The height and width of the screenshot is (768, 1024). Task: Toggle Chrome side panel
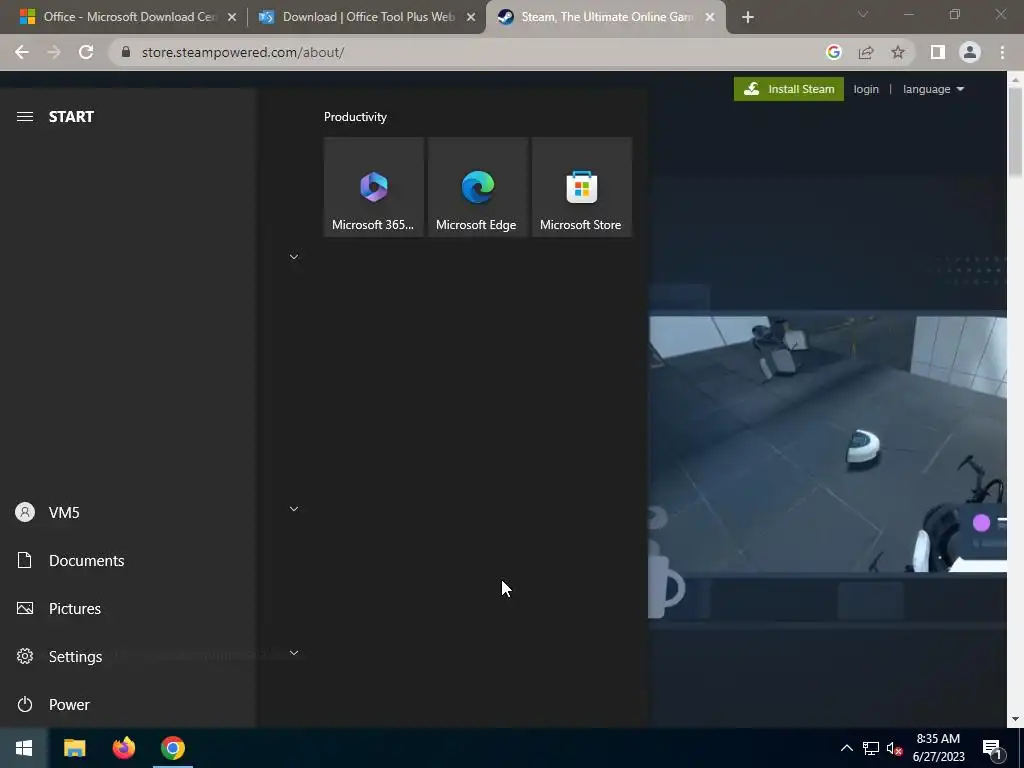tap(938, 52)
